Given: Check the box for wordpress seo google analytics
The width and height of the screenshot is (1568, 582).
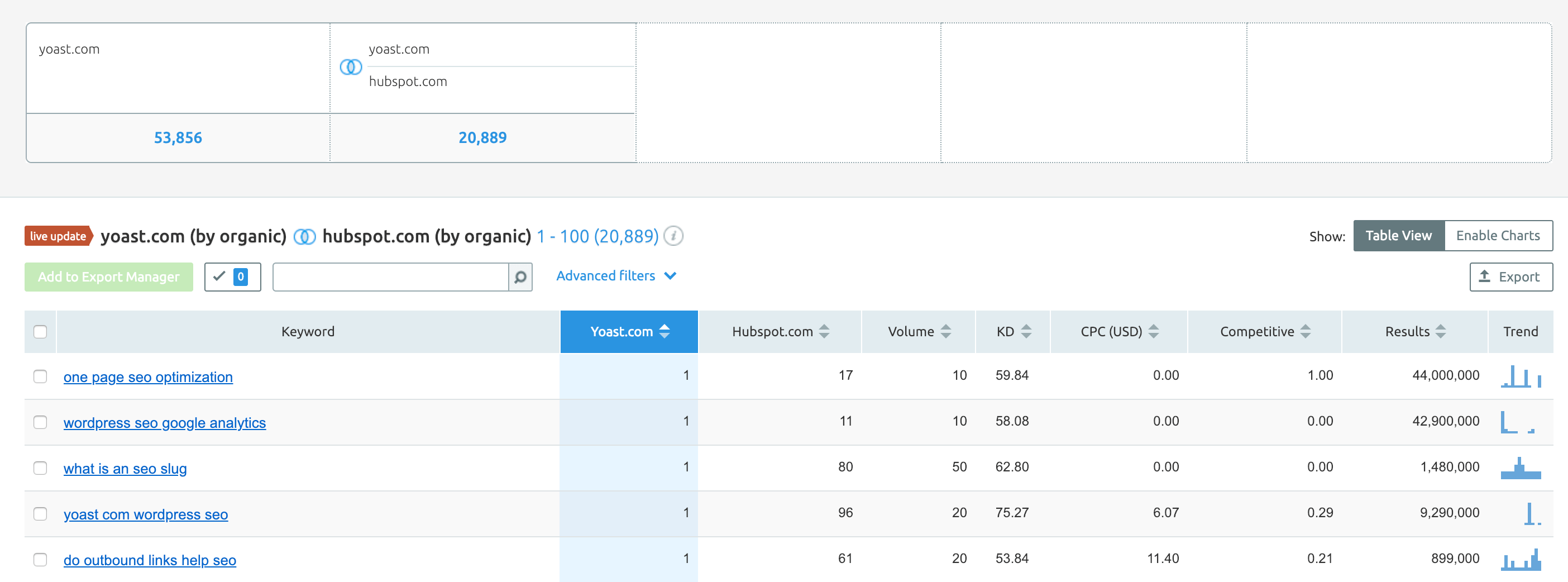Looking at the screenshot, I should [x=40, y=422].
